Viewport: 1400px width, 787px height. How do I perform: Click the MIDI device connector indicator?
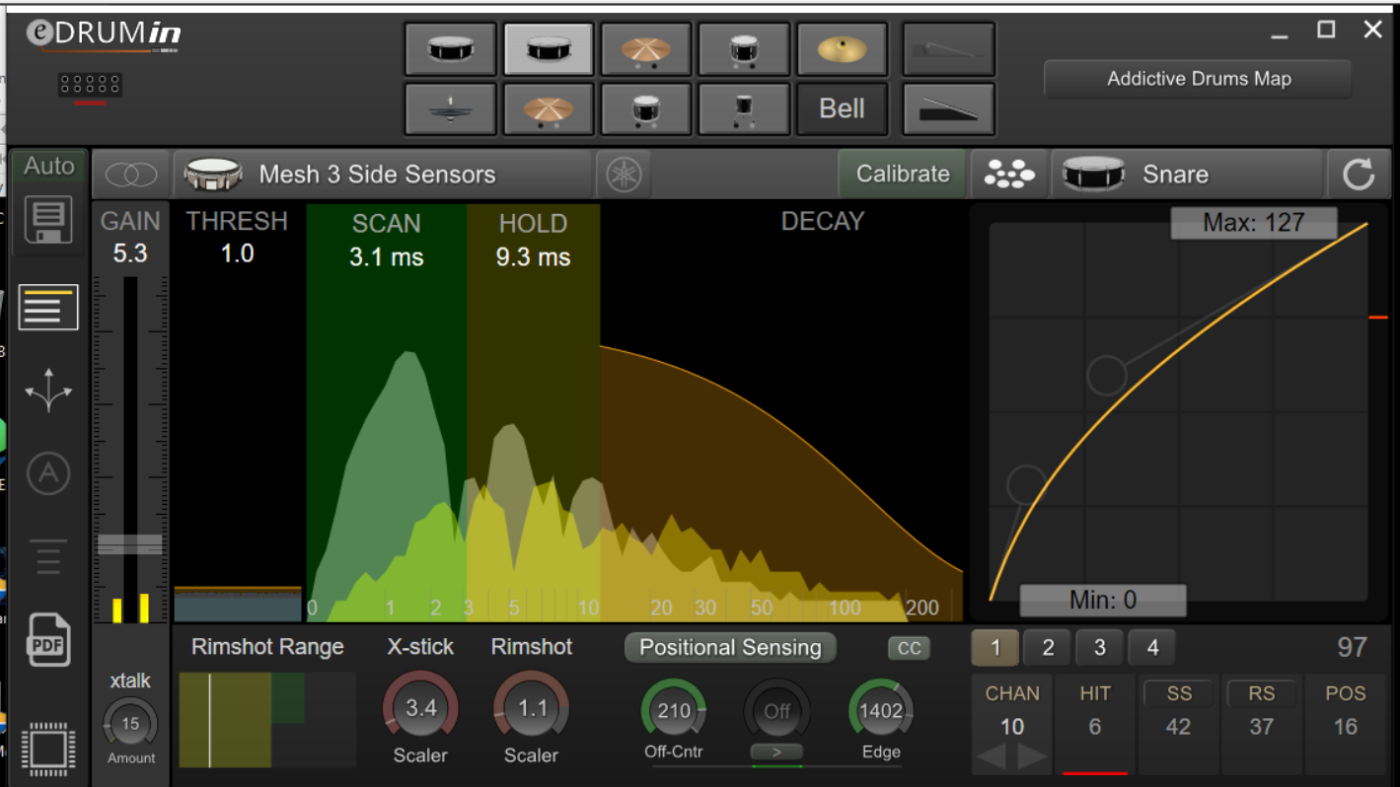tap(90, 86)
